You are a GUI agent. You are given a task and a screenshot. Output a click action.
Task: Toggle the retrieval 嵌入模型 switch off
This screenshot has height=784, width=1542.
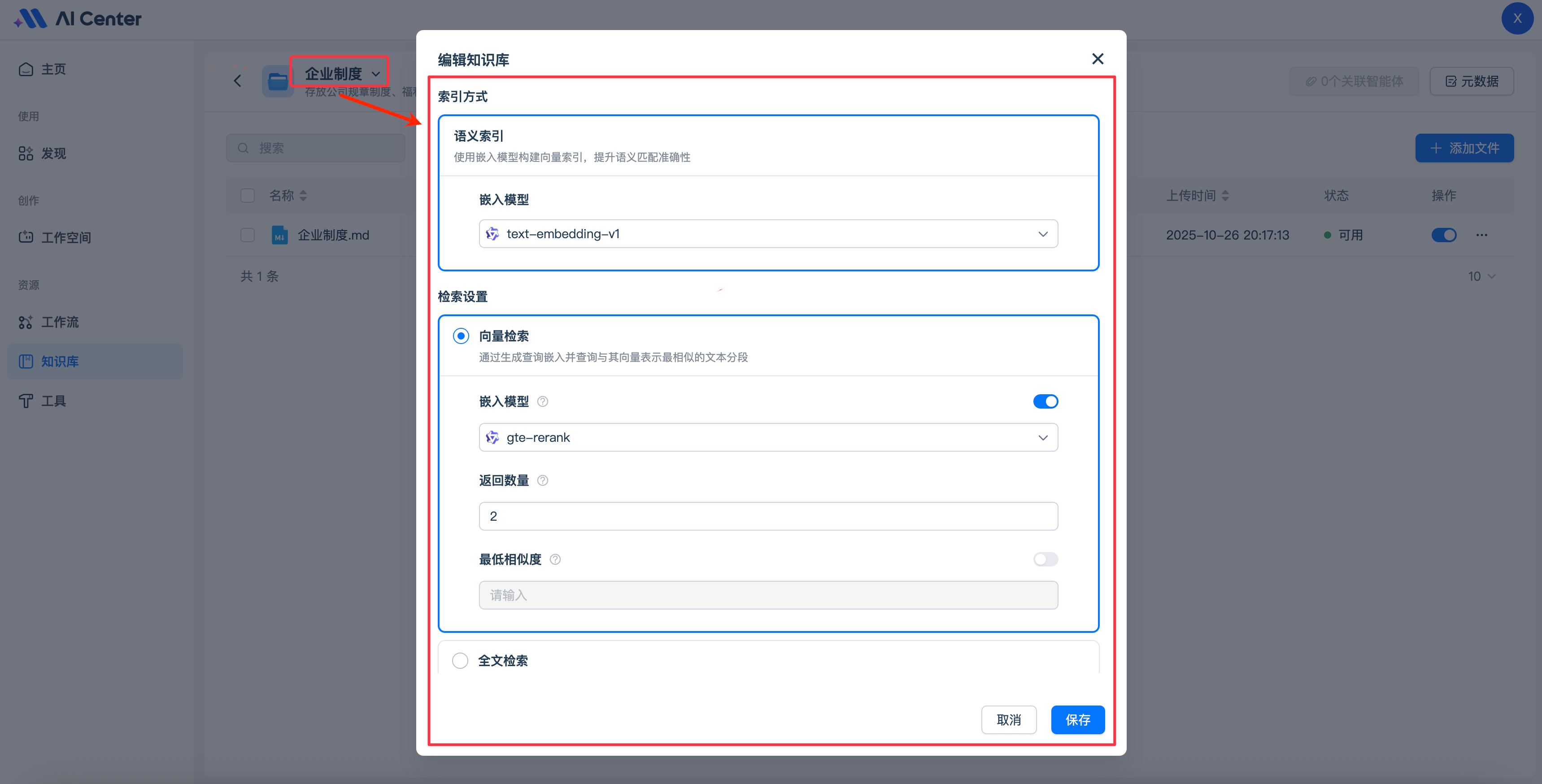(x=1045, y=401)
